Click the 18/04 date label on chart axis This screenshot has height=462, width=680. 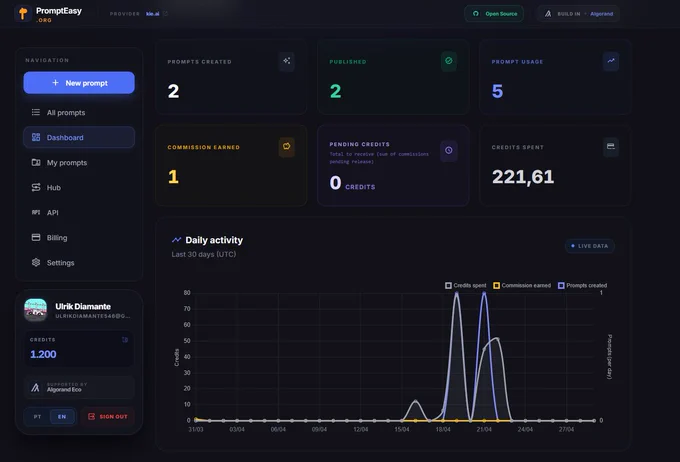click(x=443, y=429)
